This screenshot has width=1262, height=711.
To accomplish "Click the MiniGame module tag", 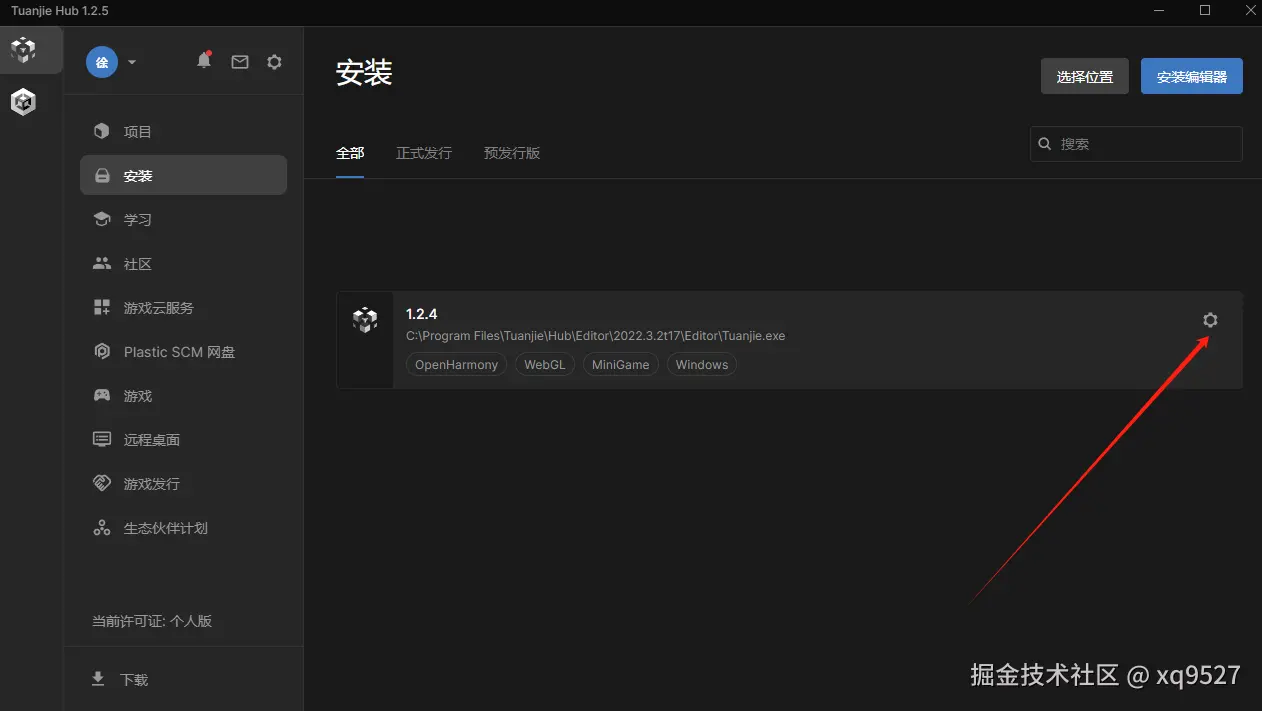I will click(621, 365).
